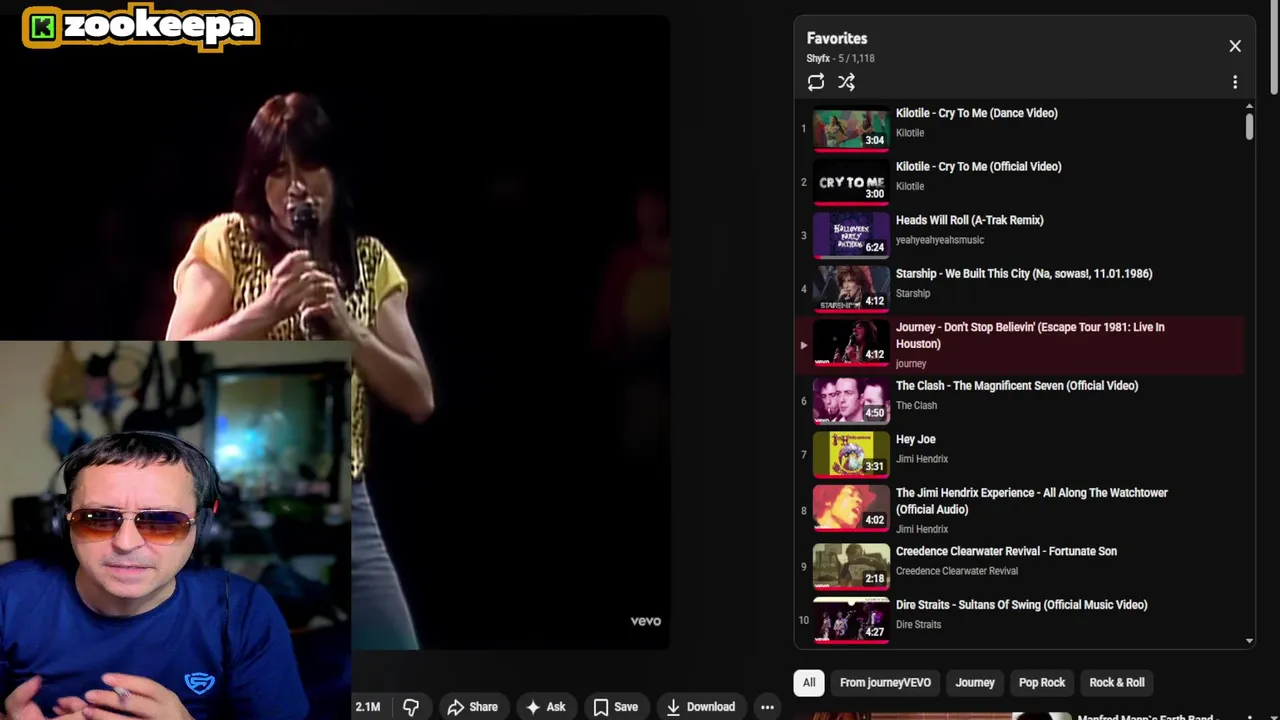The height and width of the screenshot is (720, 1280).
Task: Click the vevo logo in video
Action: pos(645,621)
